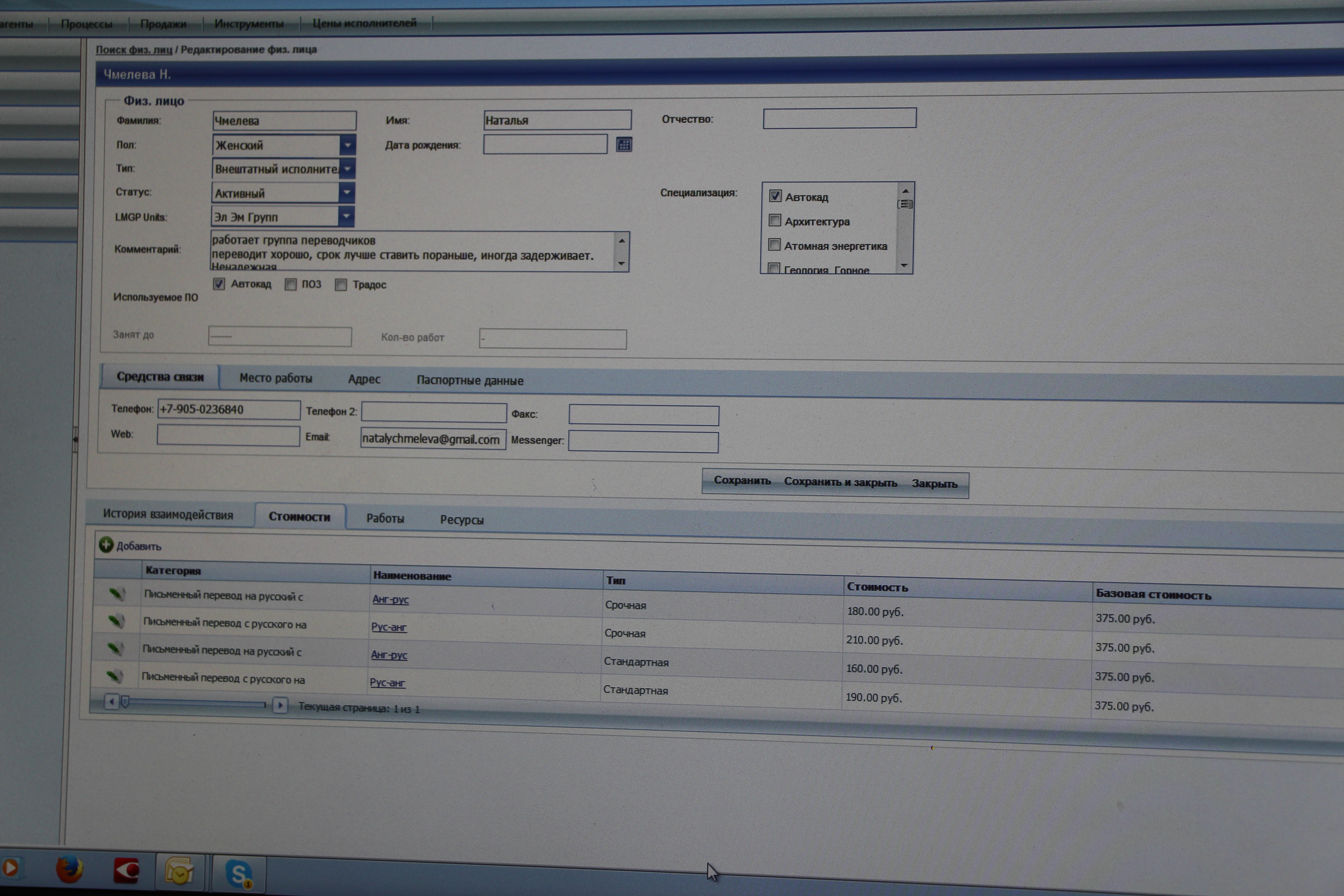Screen dimensions: 1344x896
Task: Check Архитектура specialization
Action: point(774,221)
